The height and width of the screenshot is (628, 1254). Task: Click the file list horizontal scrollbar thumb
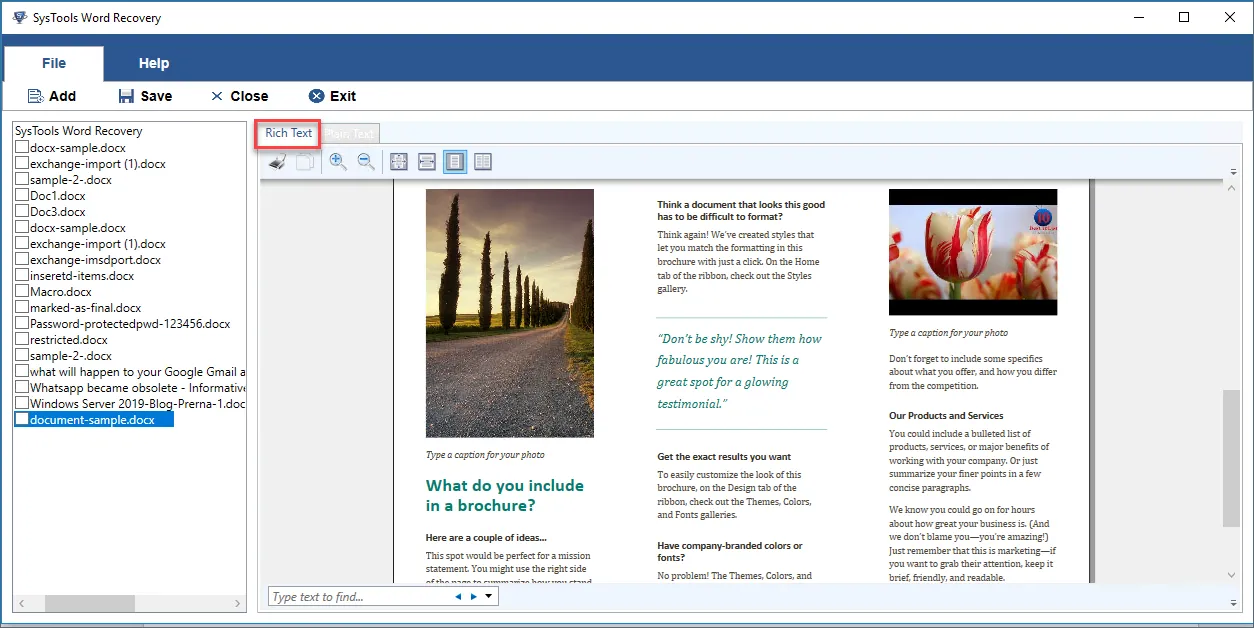coord(89,604)
